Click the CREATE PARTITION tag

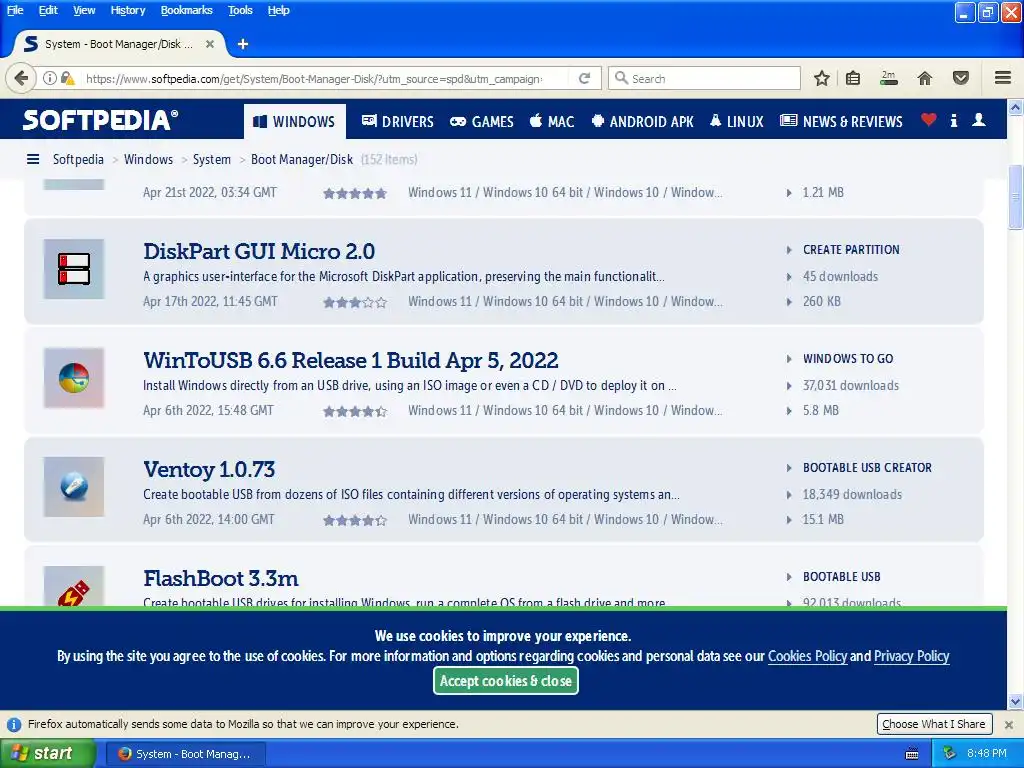pyautogui.click(x=851, y=249)
